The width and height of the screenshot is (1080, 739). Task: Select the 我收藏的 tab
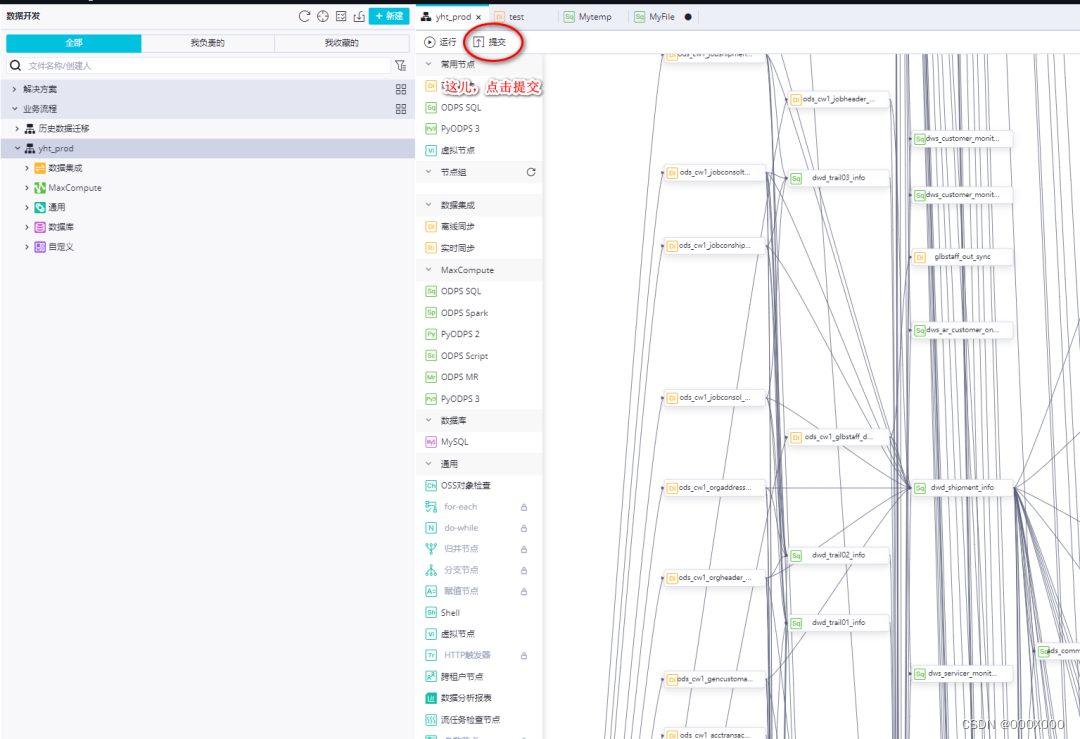(x=342, y=43)
